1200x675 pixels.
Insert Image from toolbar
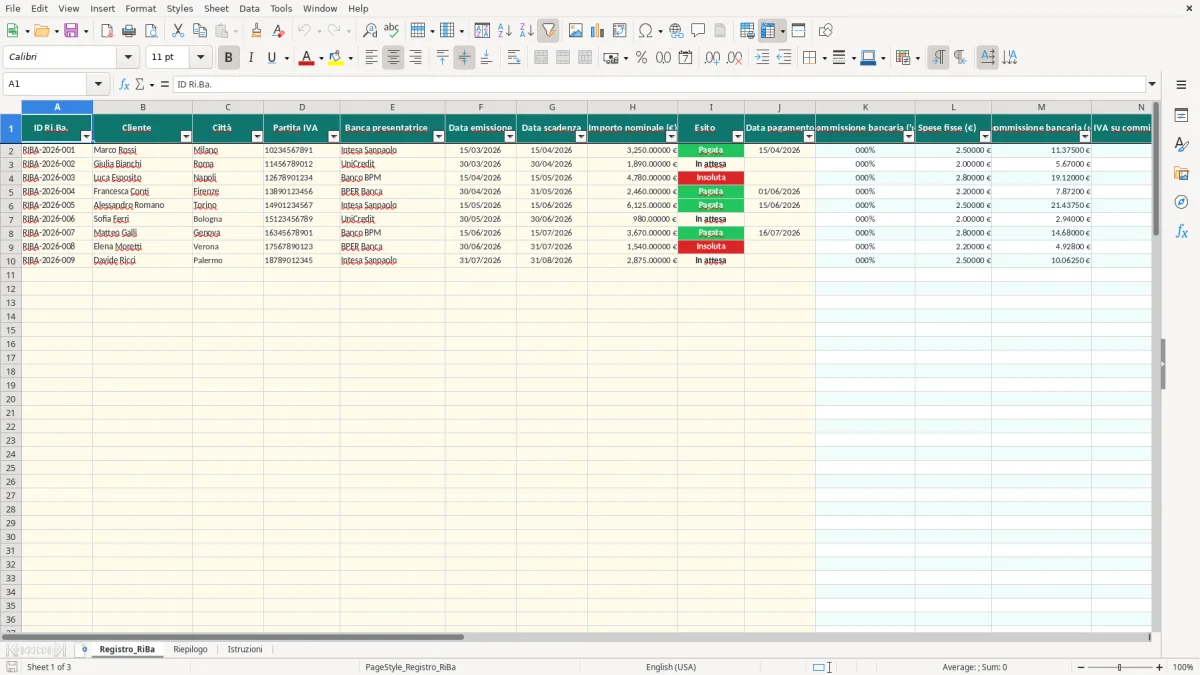pyautogui.click(x=576, y=31)
